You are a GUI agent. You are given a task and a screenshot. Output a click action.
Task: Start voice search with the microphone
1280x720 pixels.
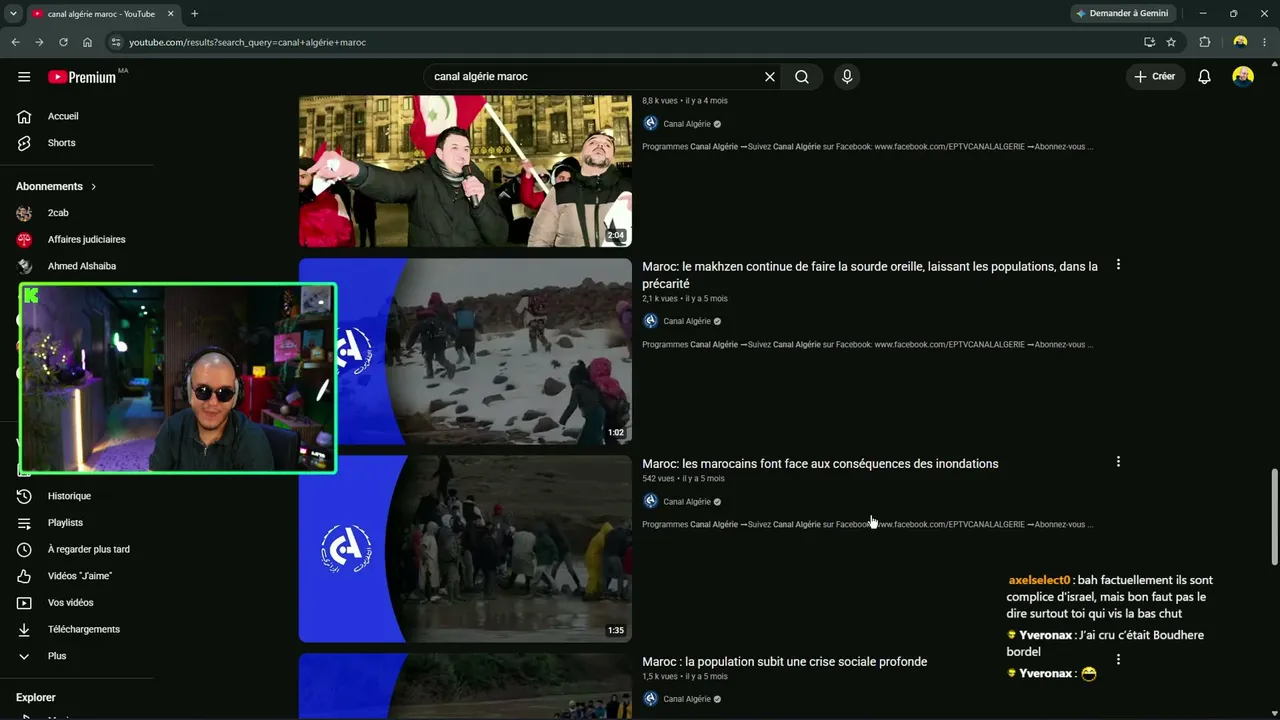click(847, 77)
